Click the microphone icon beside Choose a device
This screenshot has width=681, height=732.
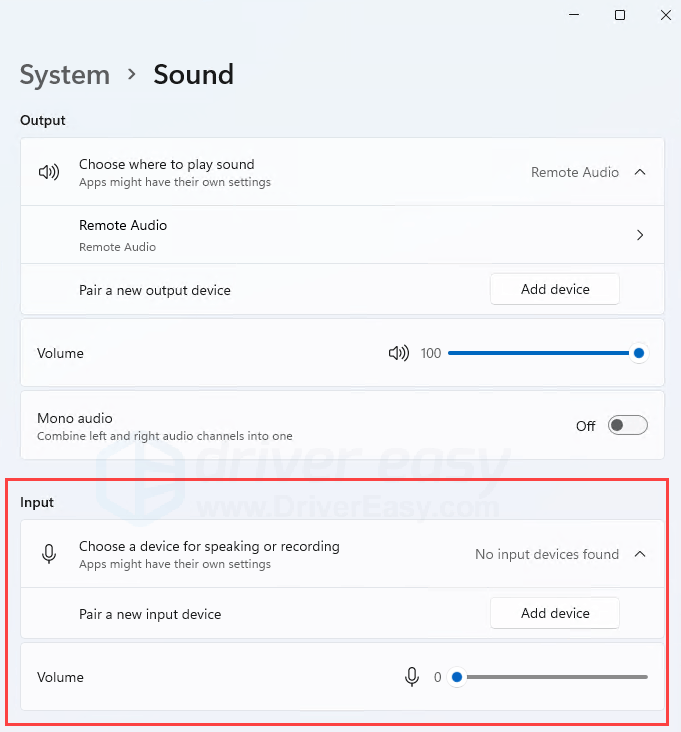49,554
